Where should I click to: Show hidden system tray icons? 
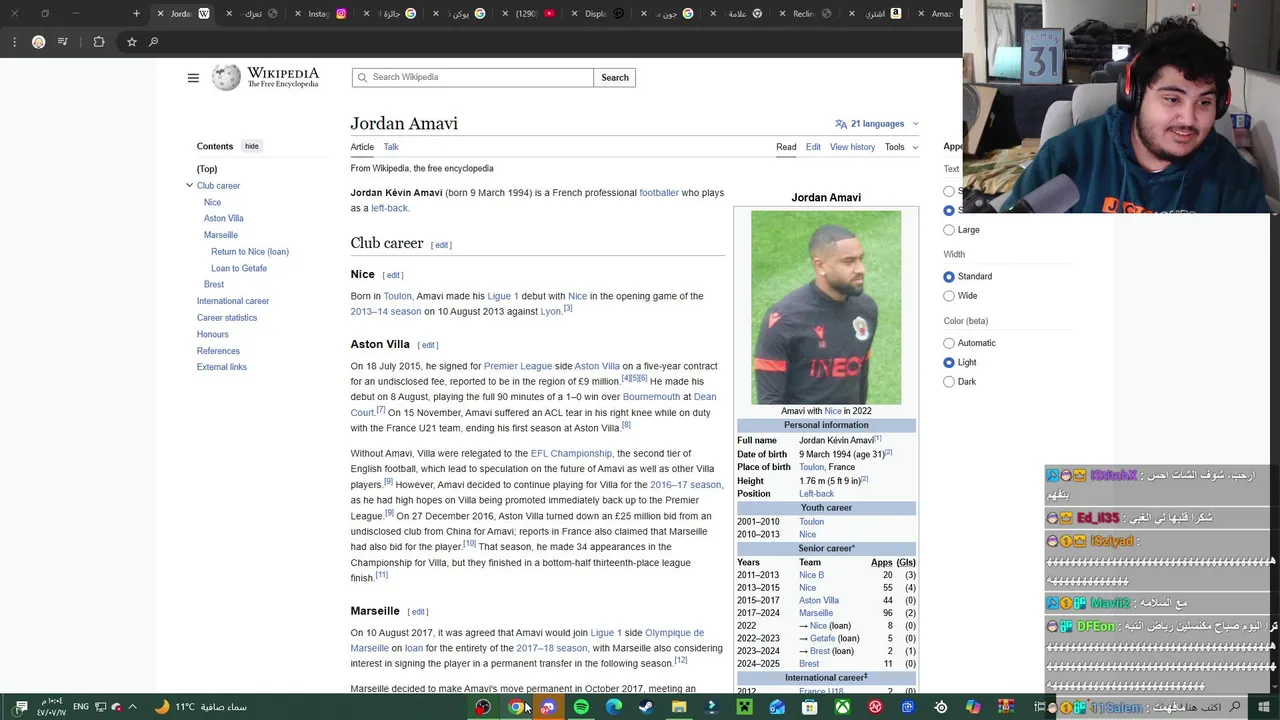pyautogui.click(x=132, y=707)
